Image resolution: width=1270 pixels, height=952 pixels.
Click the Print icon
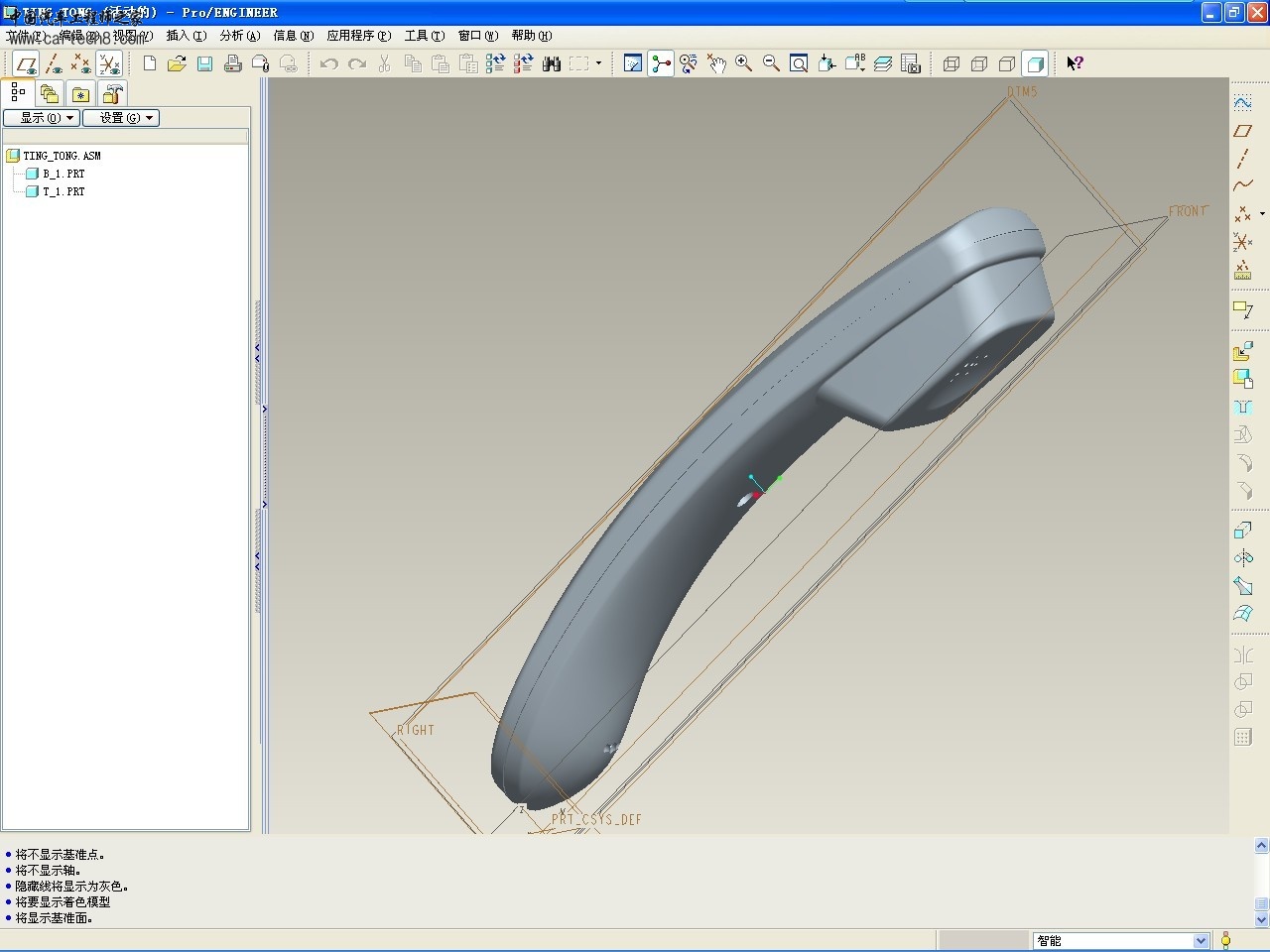[x=232, y=64]
